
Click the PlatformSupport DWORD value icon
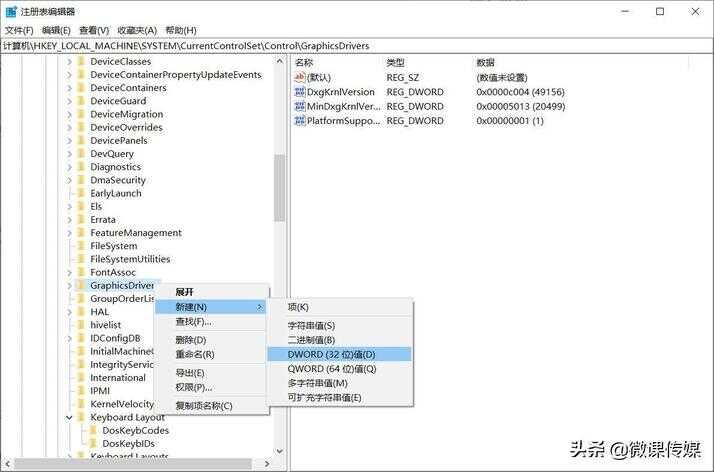[300, 121]
